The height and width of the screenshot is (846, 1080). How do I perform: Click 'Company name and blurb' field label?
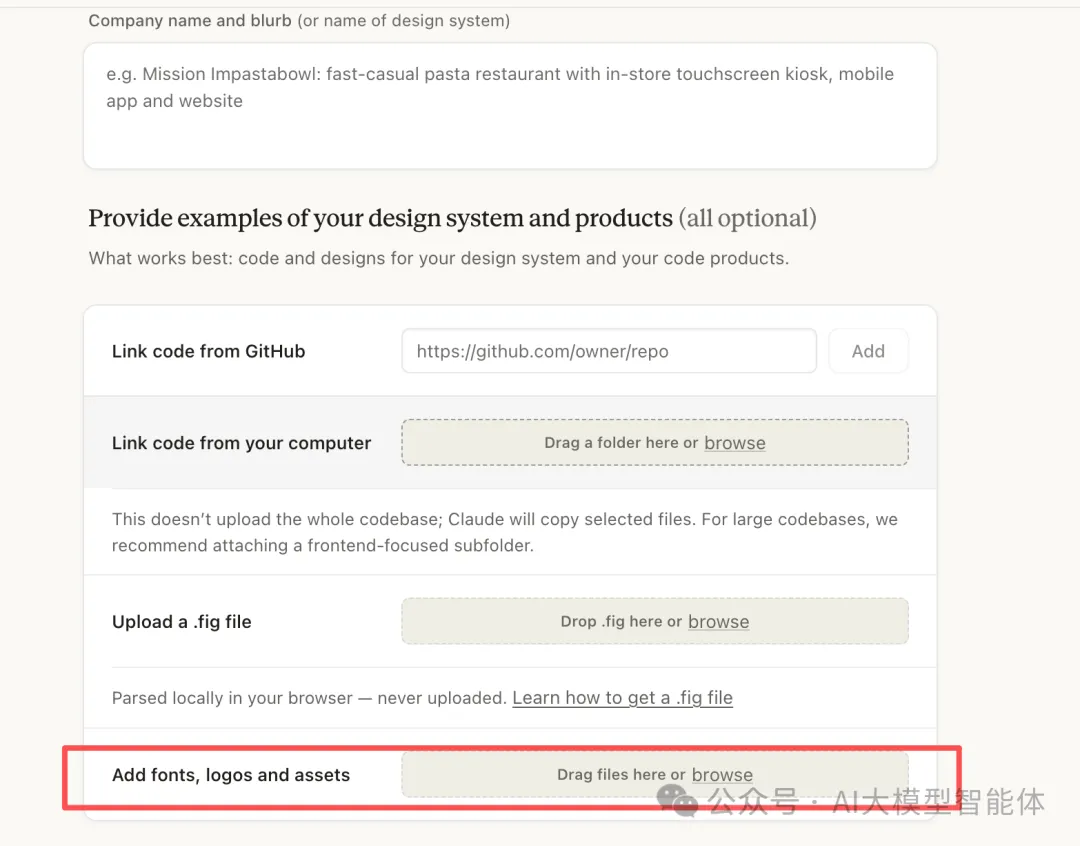pyautogui.click(x=300, y=21)
